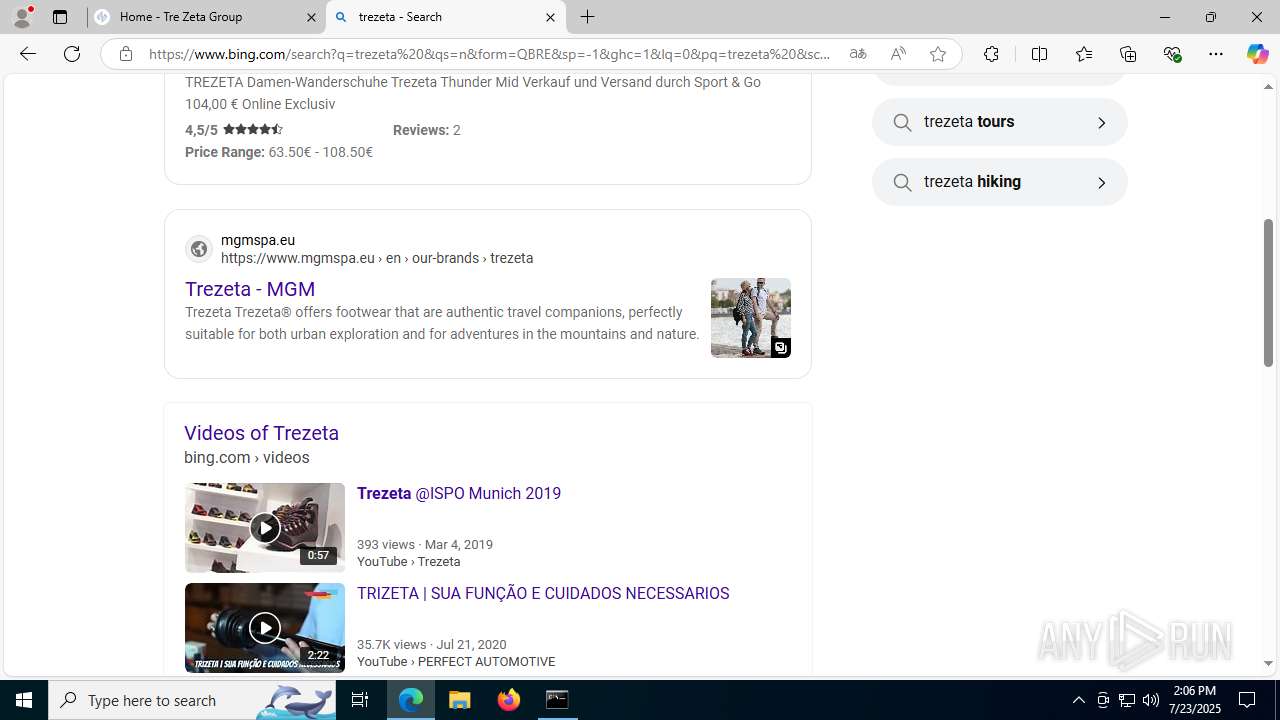1280x720 pixels.
Task: Open a new tab
Action: point(588,17)
